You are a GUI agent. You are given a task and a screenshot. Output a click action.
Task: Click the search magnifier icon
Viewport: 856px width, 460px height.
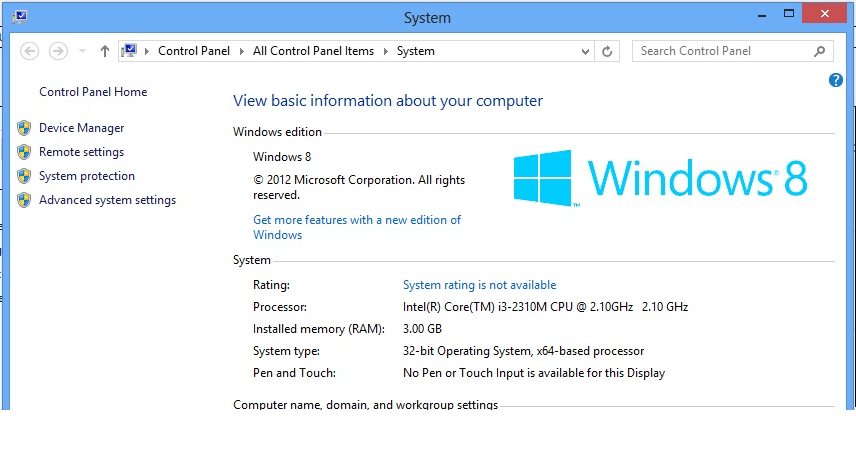pos(819,51)
